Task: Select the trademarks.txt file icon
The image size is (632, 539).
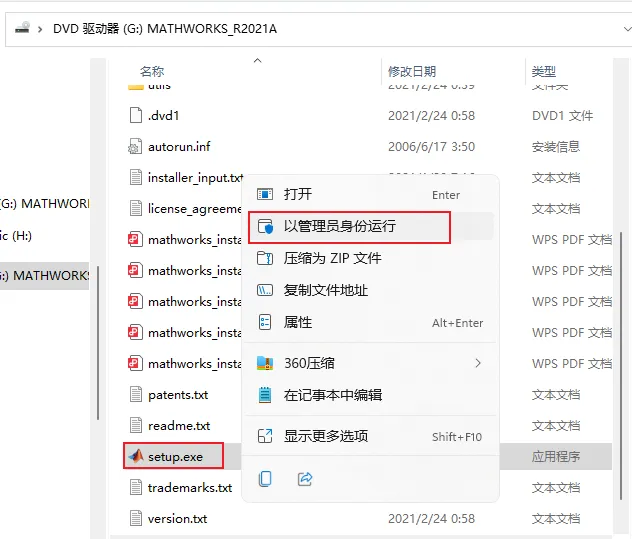Action: click(136, 487)
